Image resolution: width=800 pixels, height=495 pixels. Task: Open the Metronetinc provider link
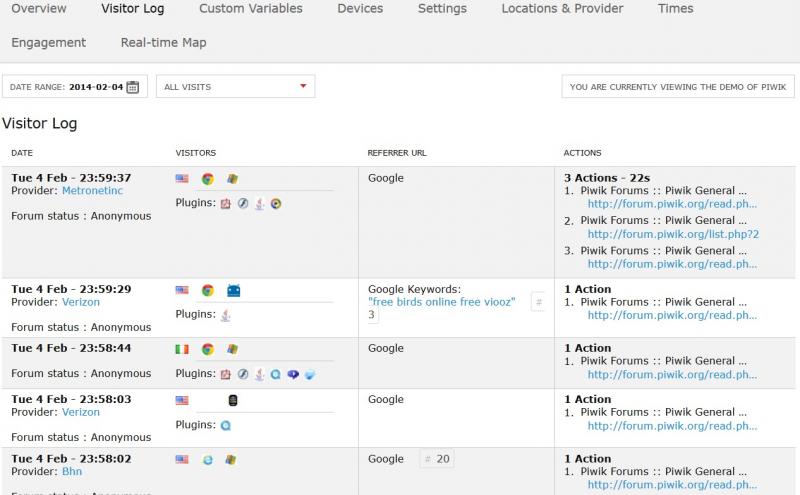(92, 191)
